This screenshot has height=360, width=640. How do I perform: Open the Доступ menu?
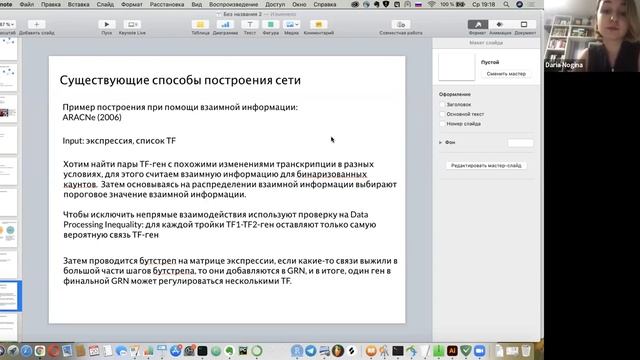click(275, 4)
